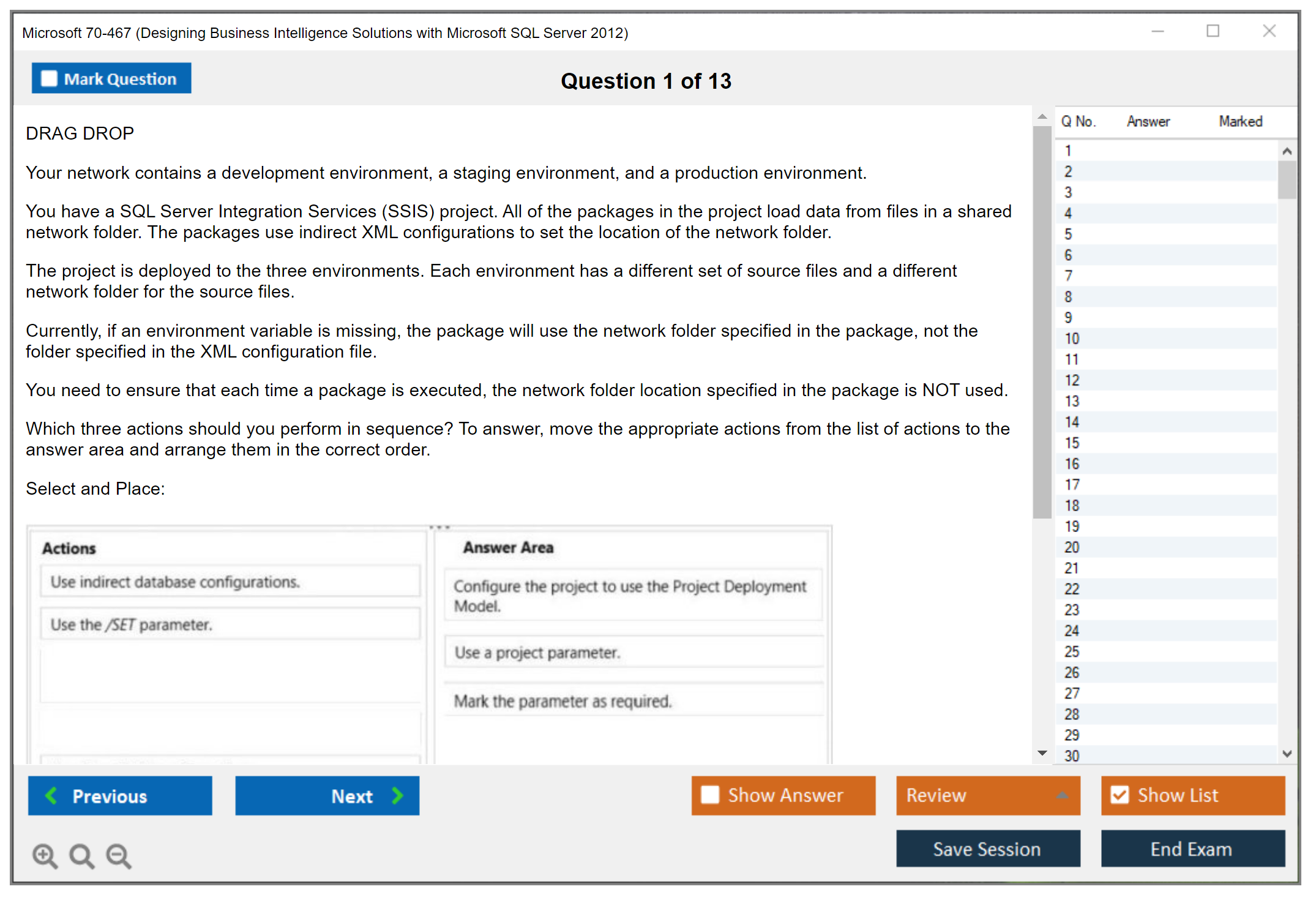The image size is (1316, 900).
Task: Click the zoom in magnifier icon
Action: pyautogui.click(x=44, y=855)
